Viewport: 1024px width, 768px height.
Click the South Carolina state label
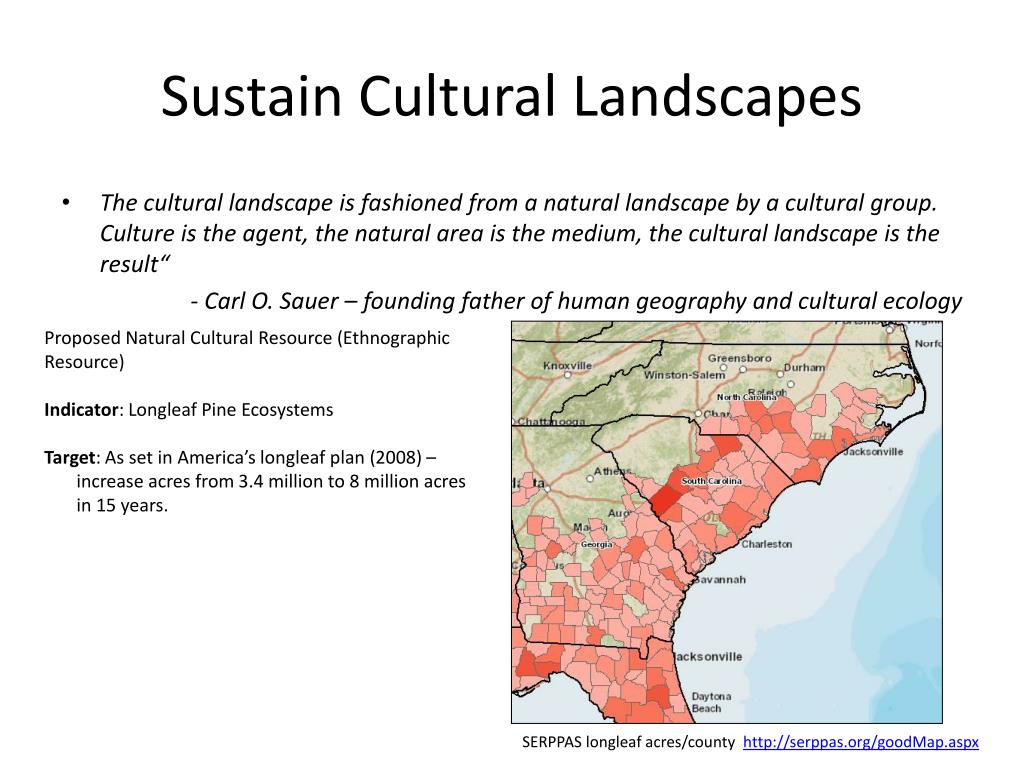click(712, 481)
